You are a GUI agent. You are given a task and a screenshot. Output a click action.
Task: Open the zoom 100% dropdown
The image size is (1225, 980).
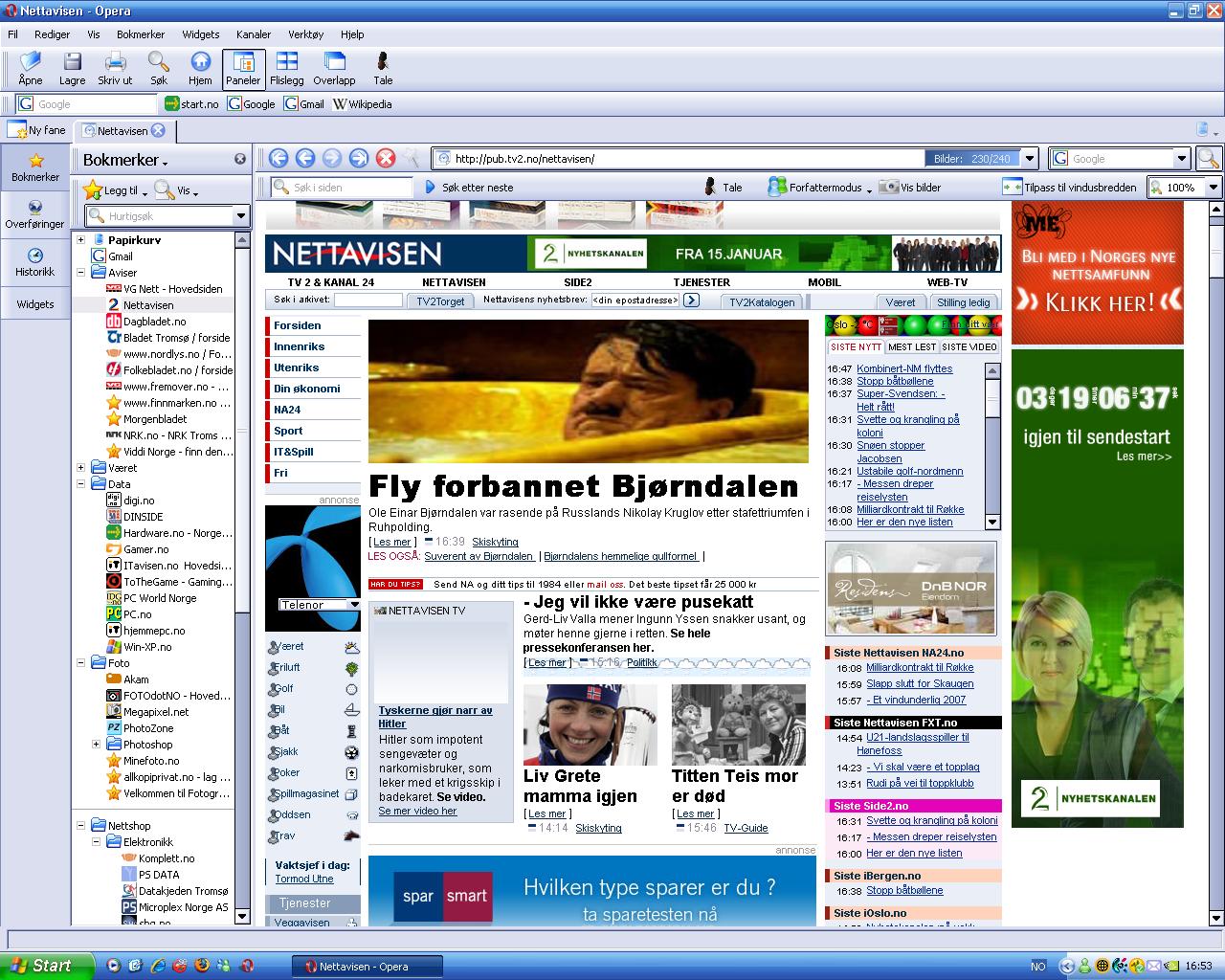1214,188
